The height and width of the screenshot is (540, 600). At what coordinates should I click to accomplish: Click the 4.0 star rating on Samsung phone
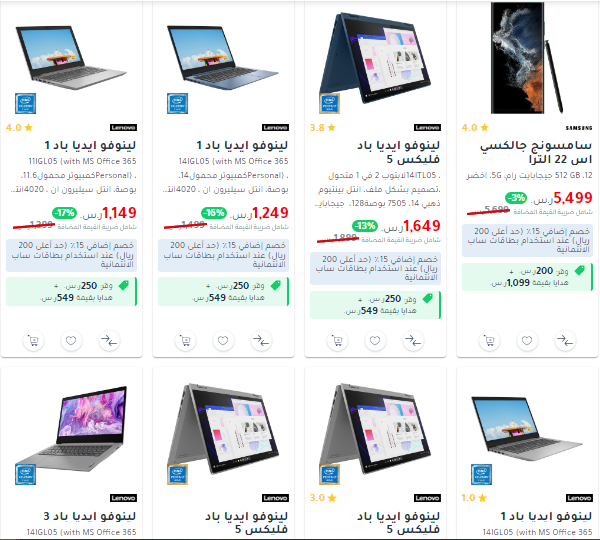[x=475, y=127]
